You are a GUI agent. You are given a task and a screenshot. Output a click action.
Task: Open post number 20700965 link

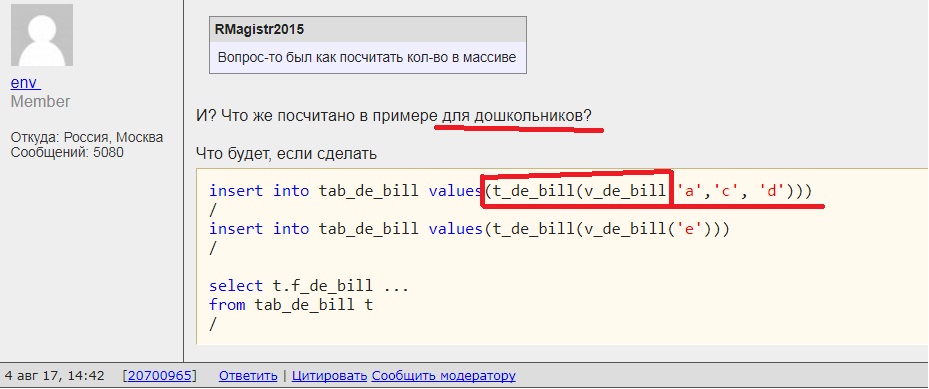(159, 375)
